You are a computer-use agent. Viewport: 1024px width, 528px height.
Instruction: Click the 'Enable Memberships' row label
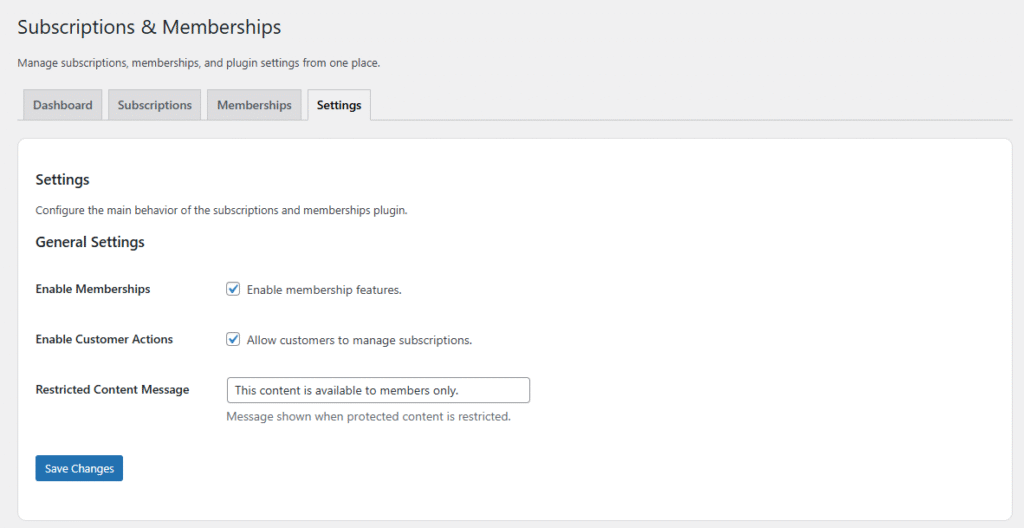[93, 289]
